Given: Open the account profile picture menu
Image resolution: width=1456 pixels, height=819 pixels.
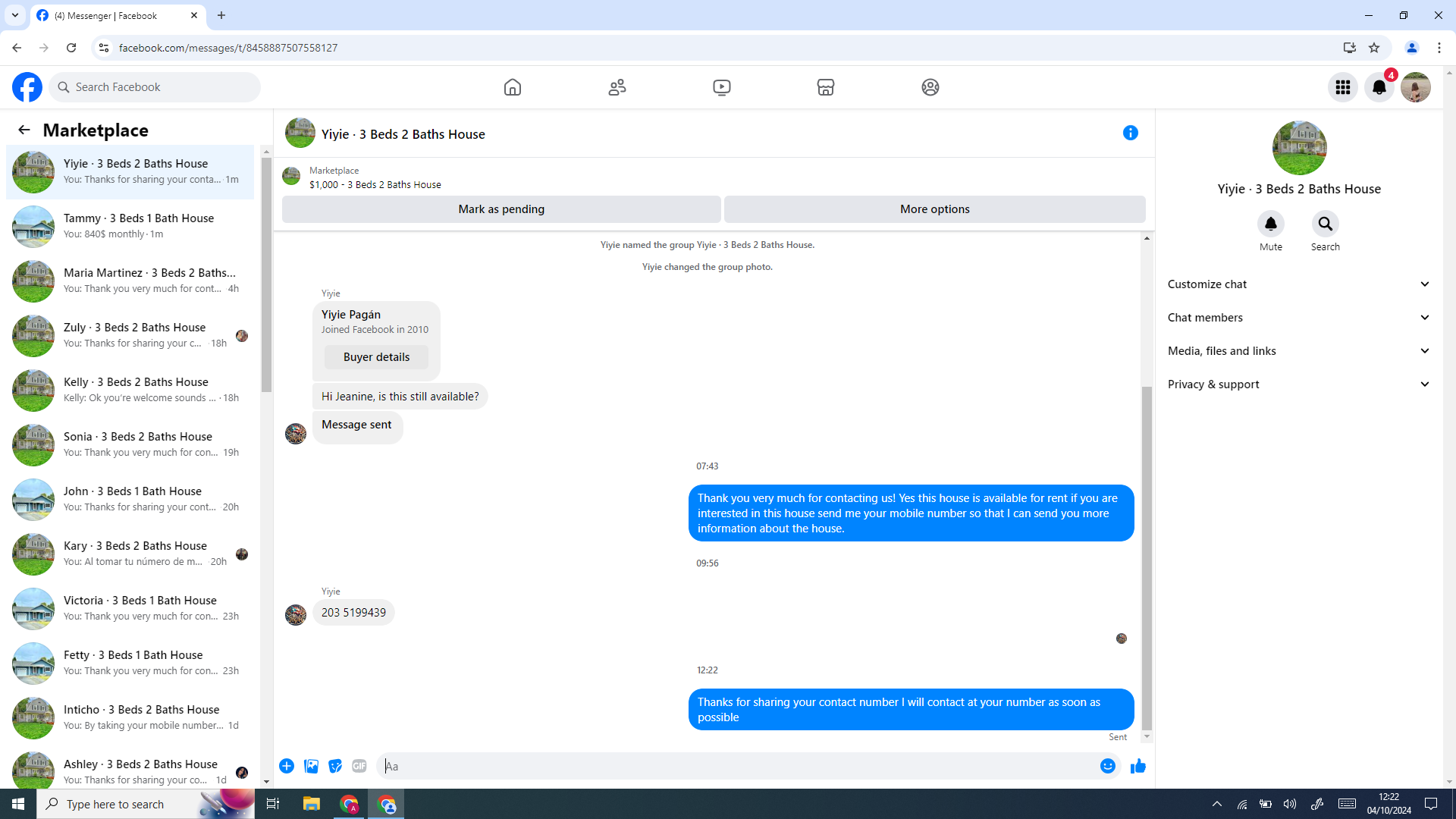Looking at the screenshot, I should click(1416, 87).
